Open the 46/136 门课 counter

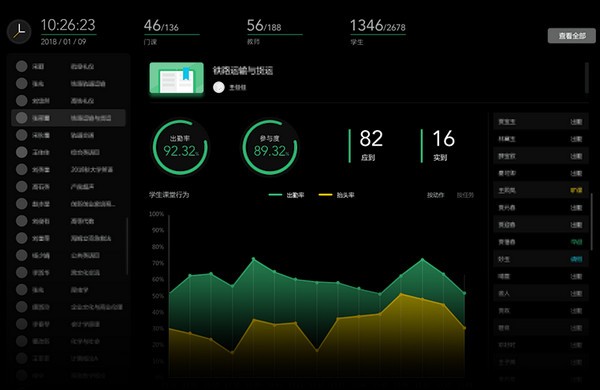[x=171, y=32]
